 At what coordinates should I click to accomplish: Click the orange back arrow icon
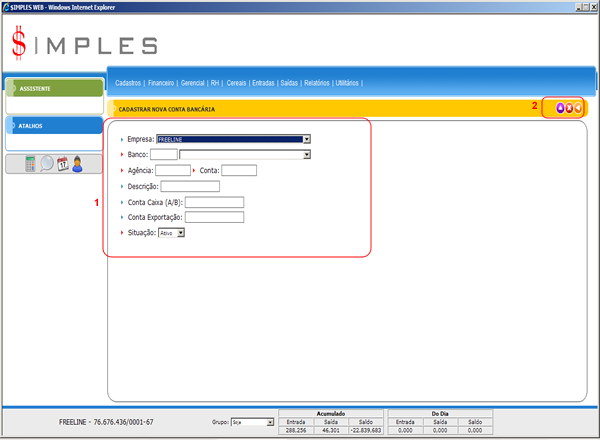[578, 107]
